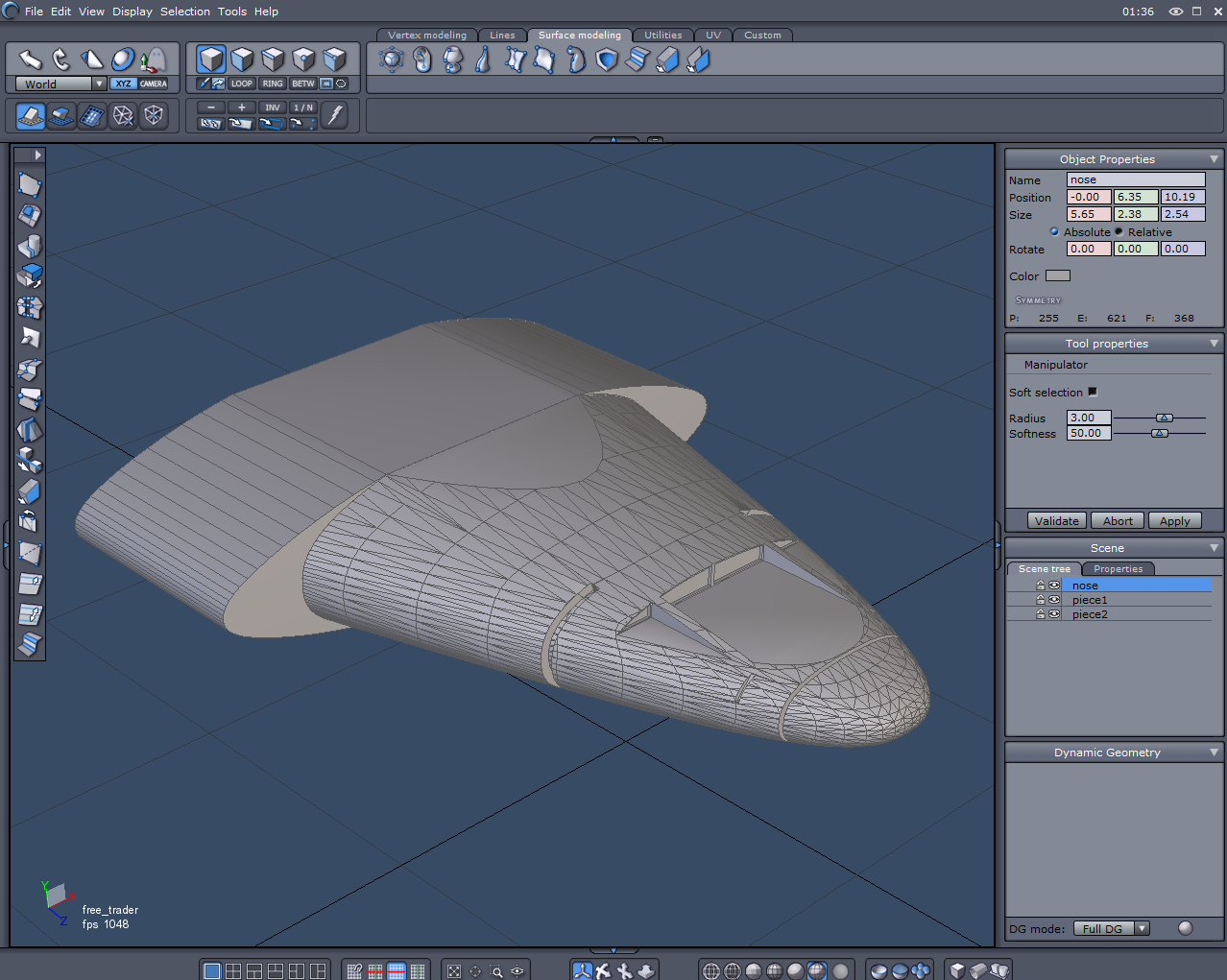Click the INV invert selection button
This screenshot has height=980, width=1227.
click(x=273, y=108)
